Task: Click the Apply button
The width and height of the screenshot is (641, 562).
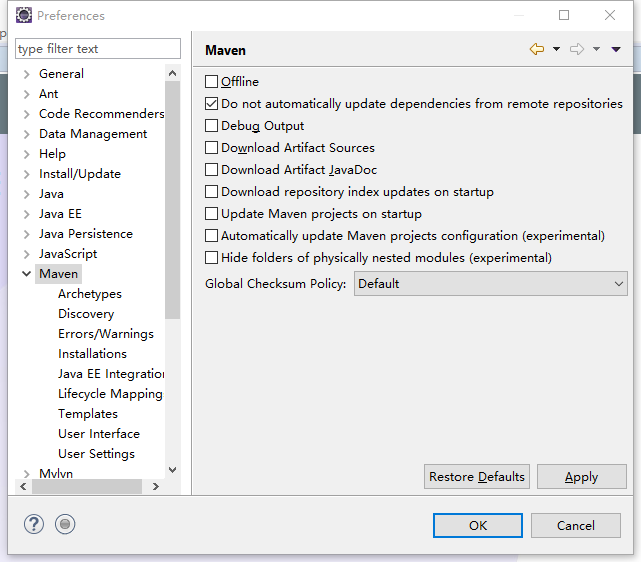Action: coord(582,477)
